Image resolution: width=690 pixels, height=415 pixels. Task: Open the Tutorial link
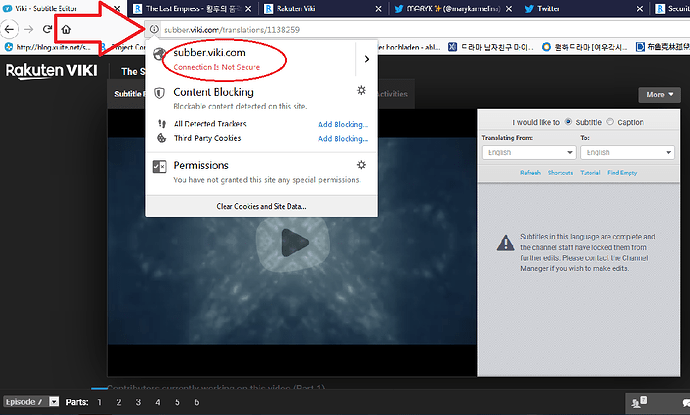coord(590,173)
